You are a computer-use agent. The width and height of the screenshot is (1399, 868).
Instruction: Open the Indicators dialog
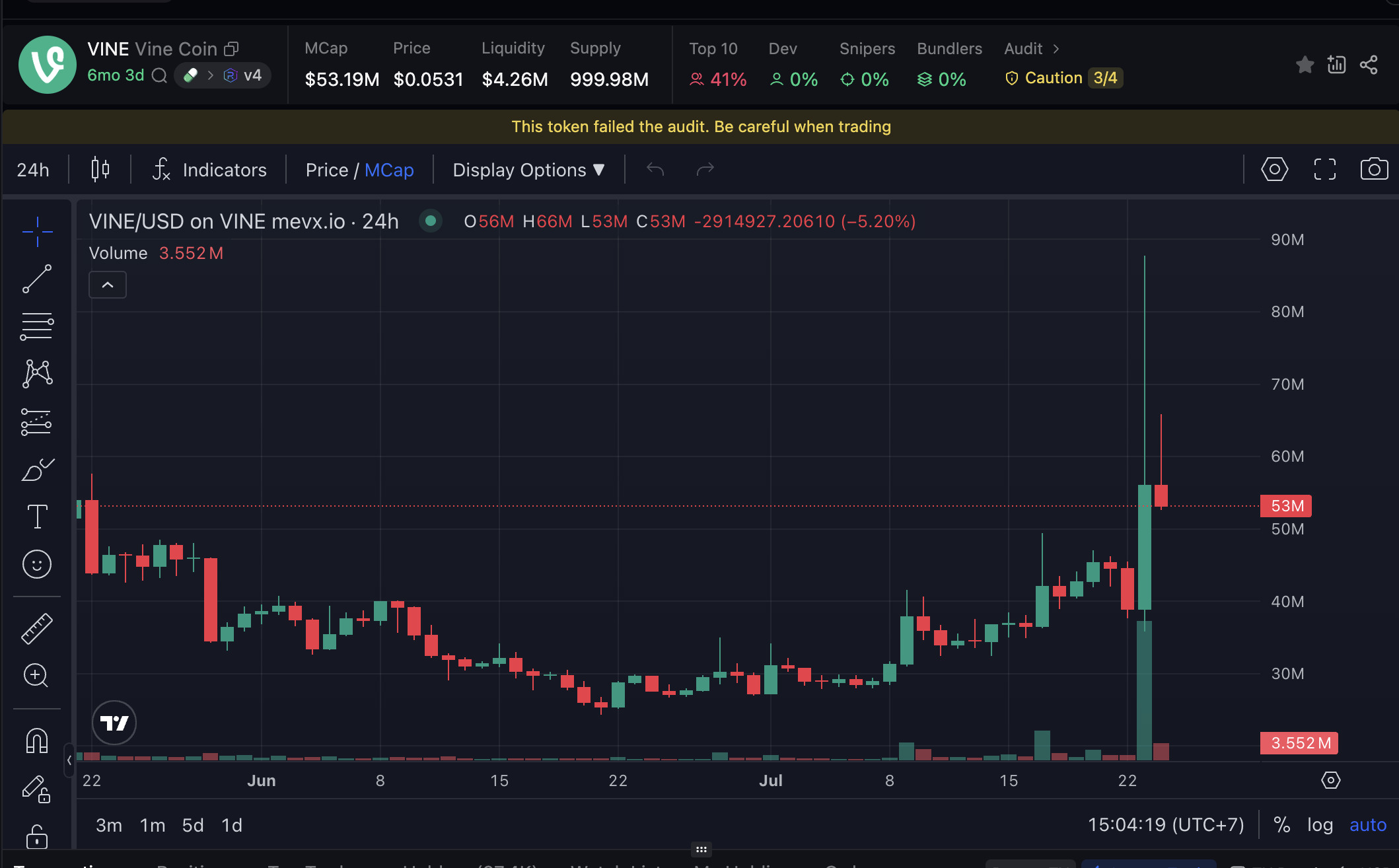click(210, 170)
